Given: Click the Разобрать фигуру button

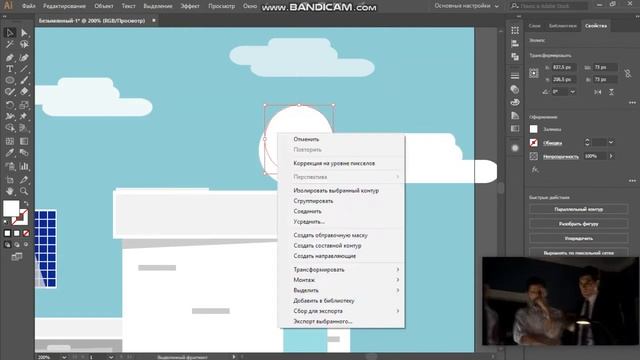Looking at the screenshot, I should point(578,224).
